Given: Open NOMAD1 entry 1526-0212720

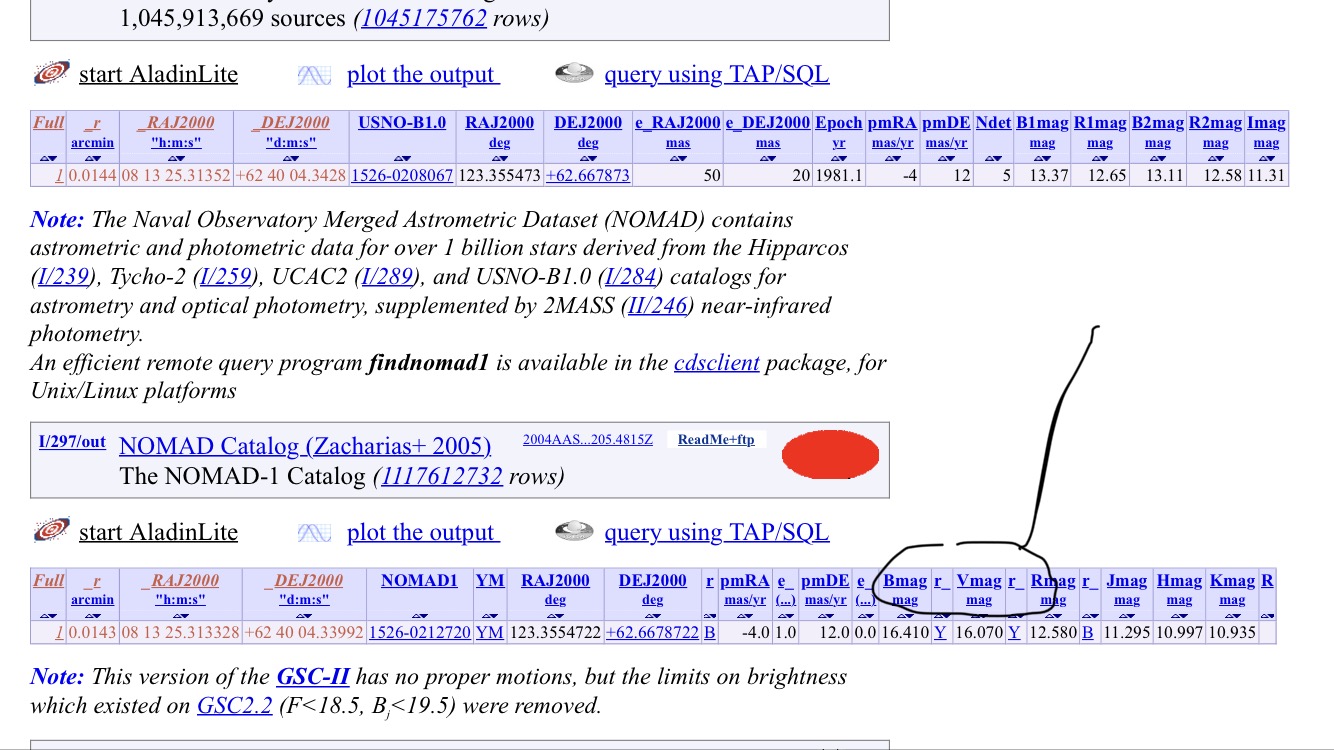Looking at the screenshot, I should 419,633.
